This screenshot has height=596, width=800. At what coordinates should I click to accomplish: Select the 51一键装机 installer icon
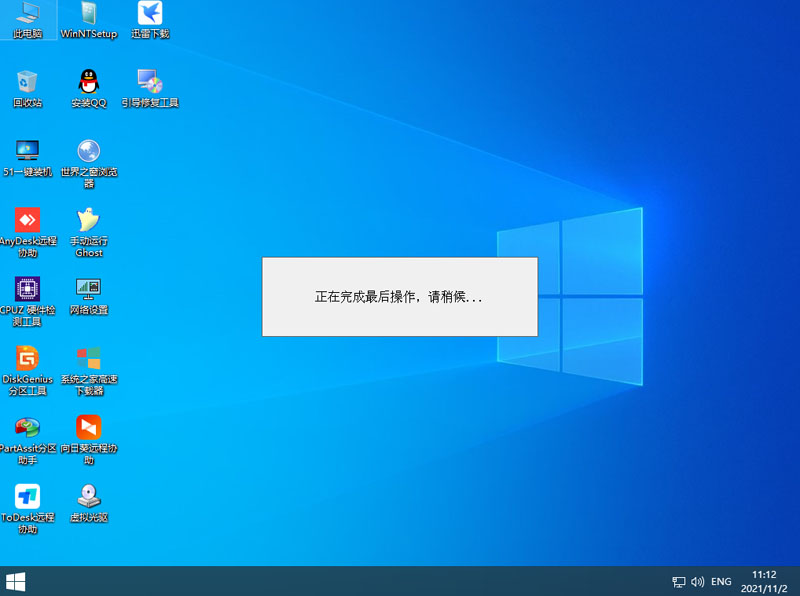27,151
